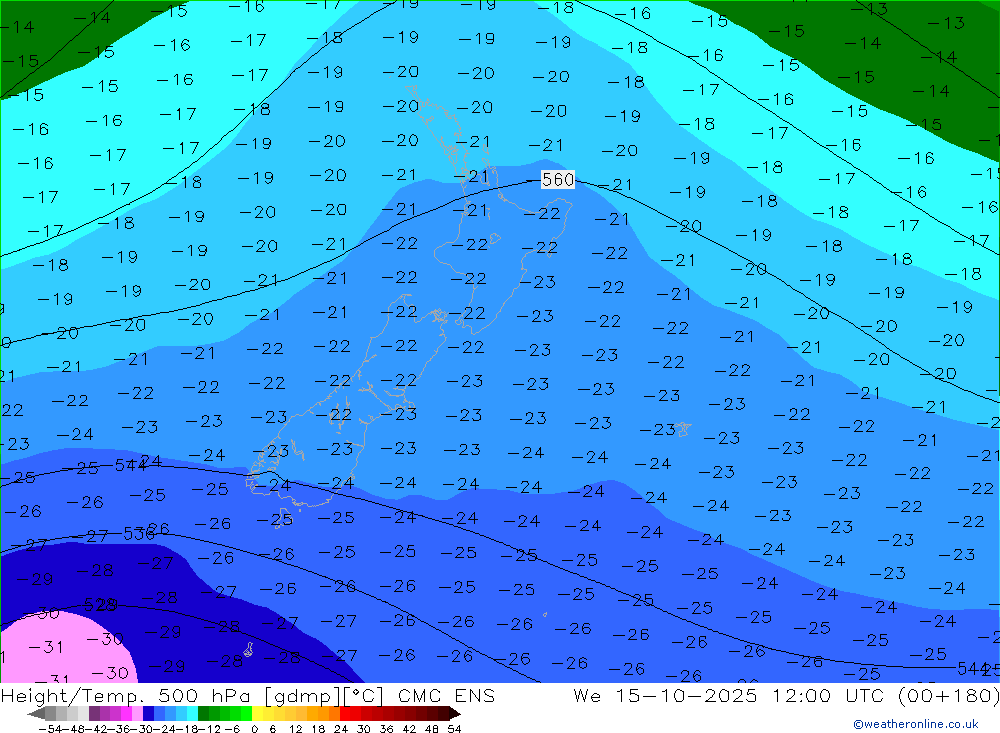Click the dark purple legend swatch
1000x733 pixels.
click(x=94, y=713)
